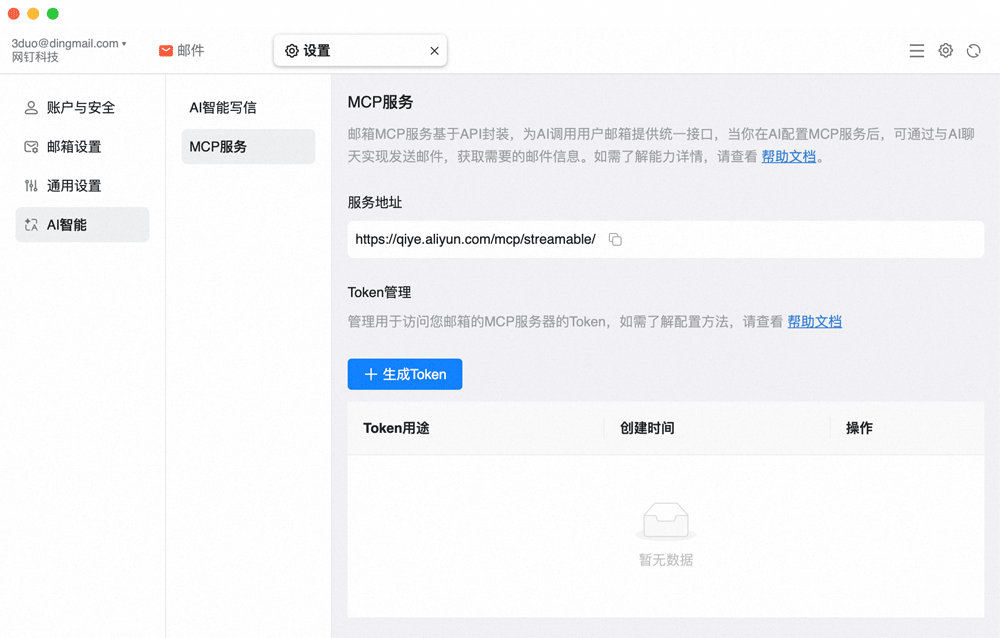Click the AI智能 sidebar icon
The width and height of the screenshot is (1000, 638).
click(31, 225)
